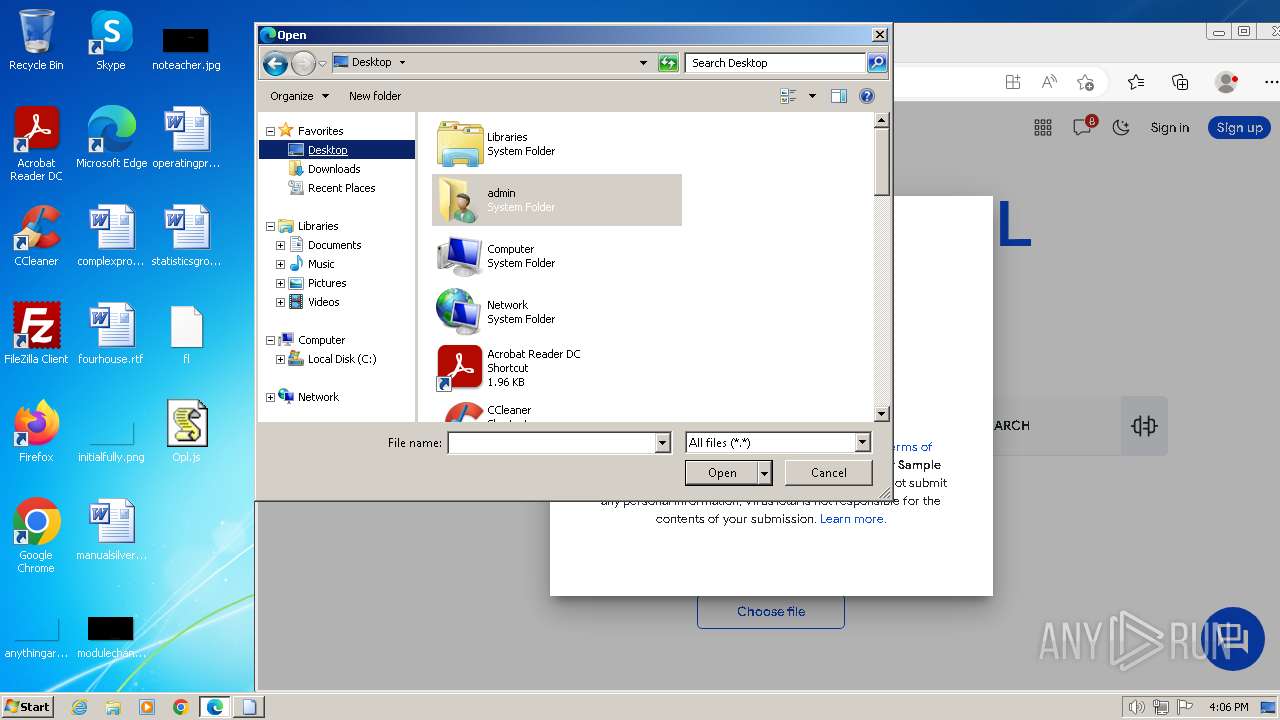Expand the Network tree node
The image size is (1280, 720).
270,397
